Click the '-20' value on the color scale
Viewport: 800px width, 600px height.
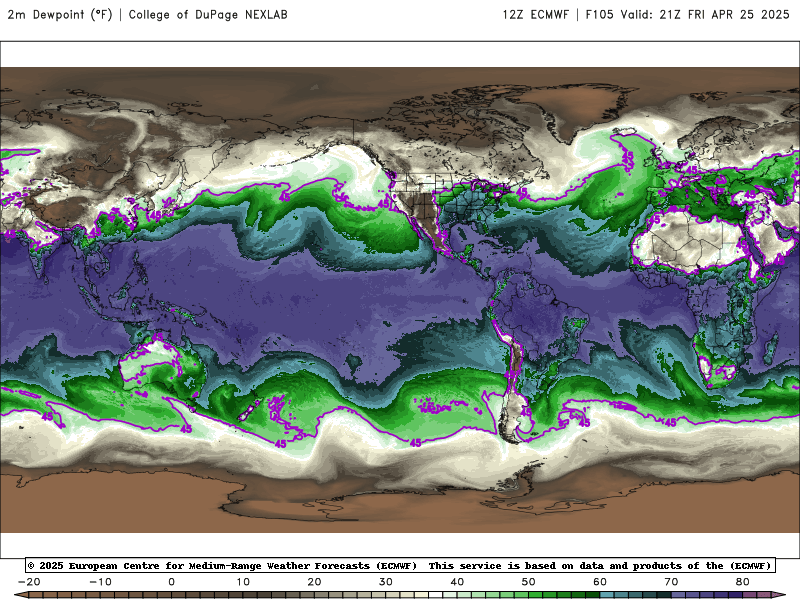(x=29, y=582)
